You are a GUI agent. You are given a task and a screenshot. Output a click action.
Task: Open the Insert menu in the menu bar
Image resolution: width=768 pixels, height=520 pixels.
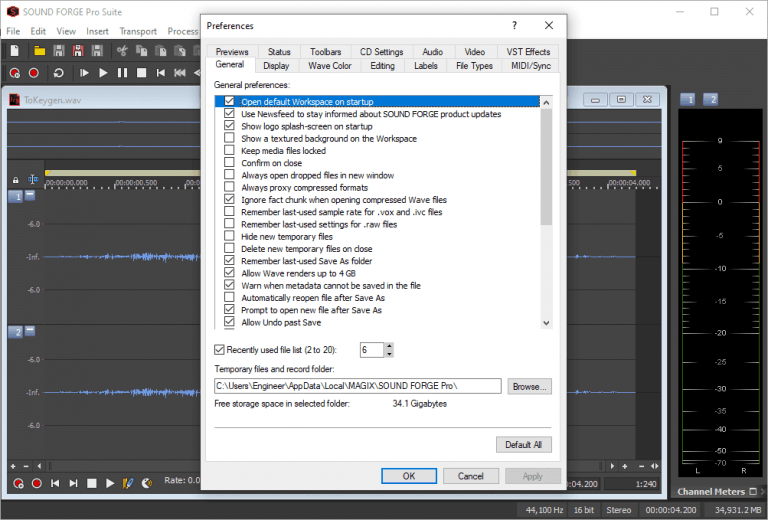click(97, 31)
